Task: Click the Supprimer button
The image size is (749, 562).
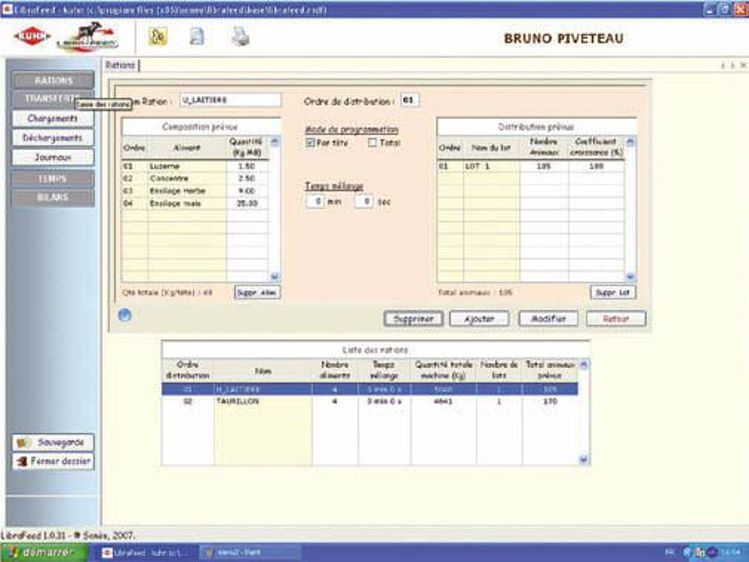Action: (414, 318)
